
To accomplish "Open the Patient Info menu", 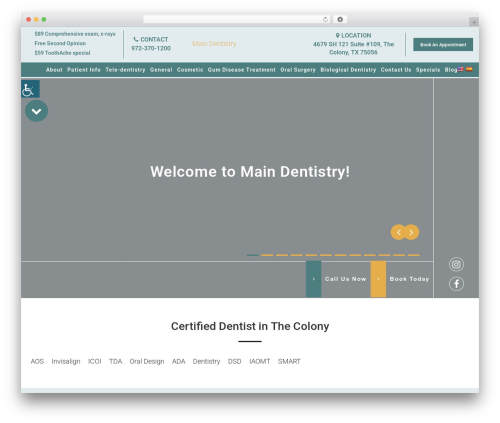I will click(x=84, y=70).
